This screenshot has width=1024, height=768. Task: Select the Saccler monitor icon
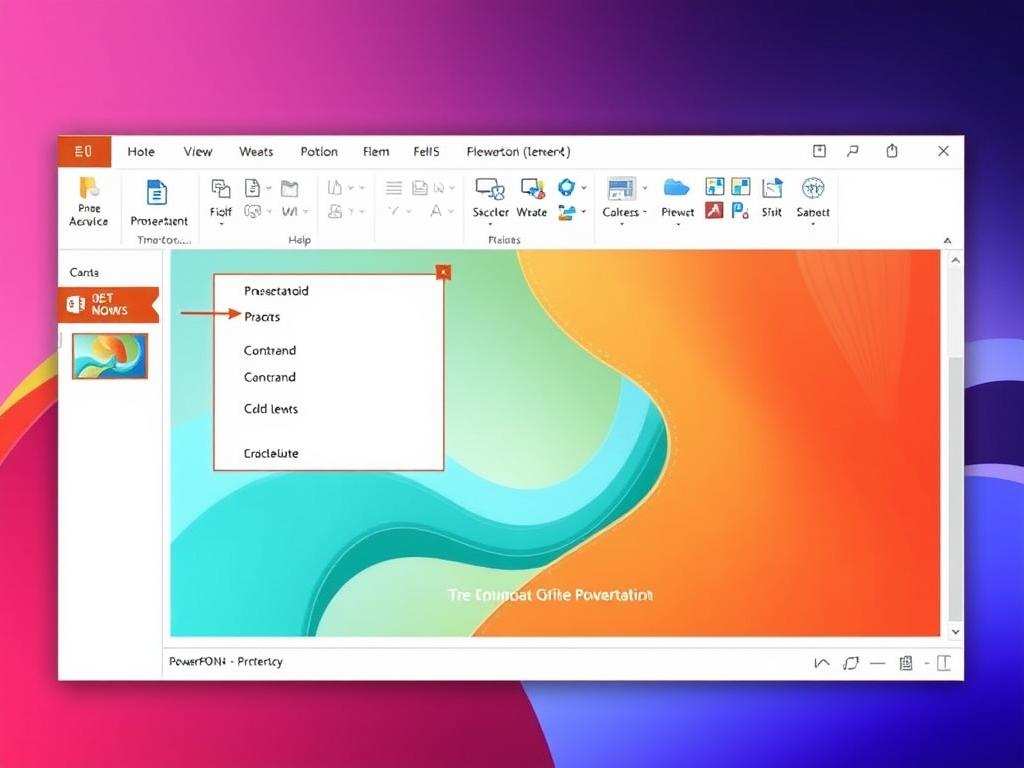point(490,189)
